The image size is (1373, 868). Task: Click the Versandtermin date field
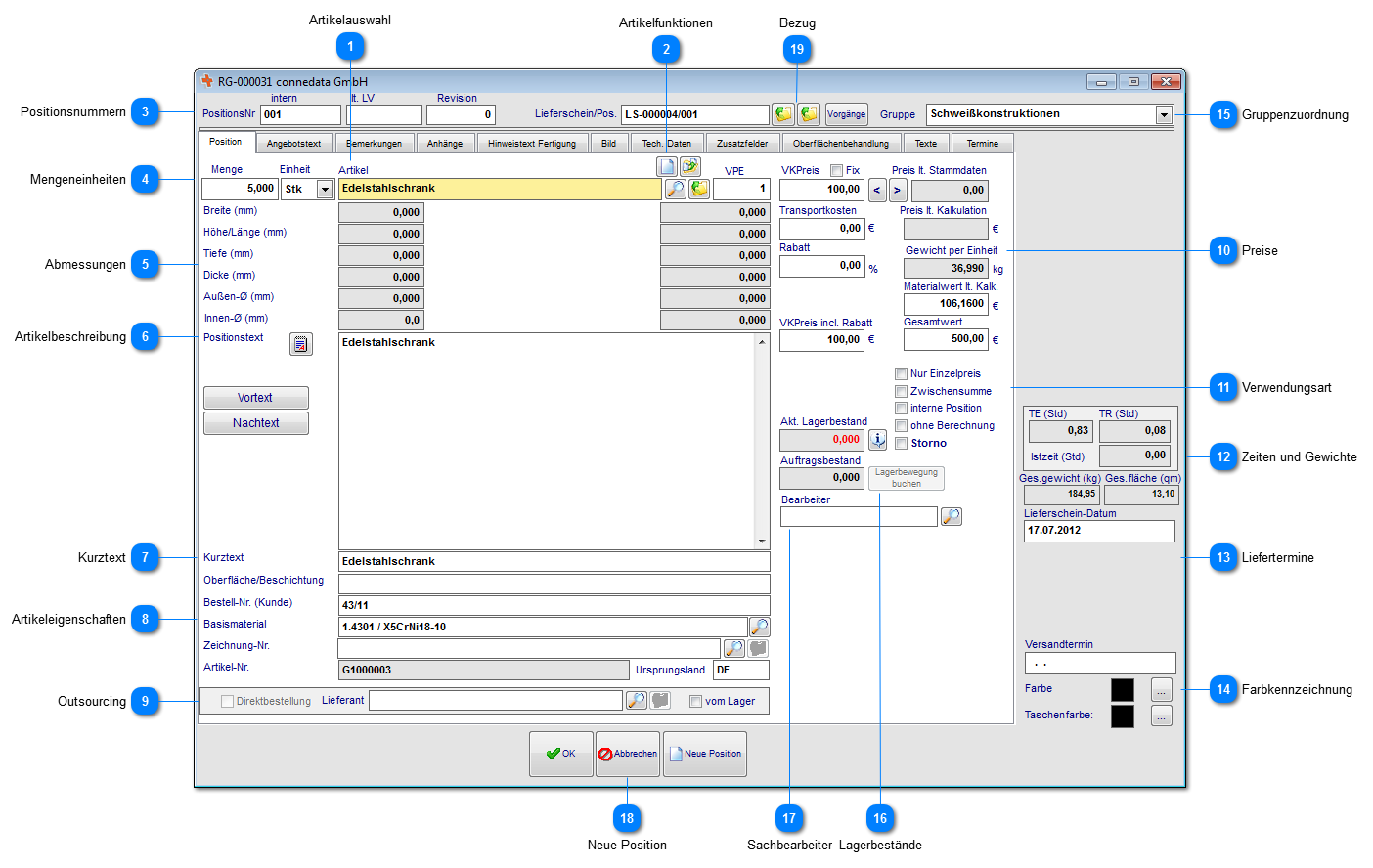[1100, 663]
